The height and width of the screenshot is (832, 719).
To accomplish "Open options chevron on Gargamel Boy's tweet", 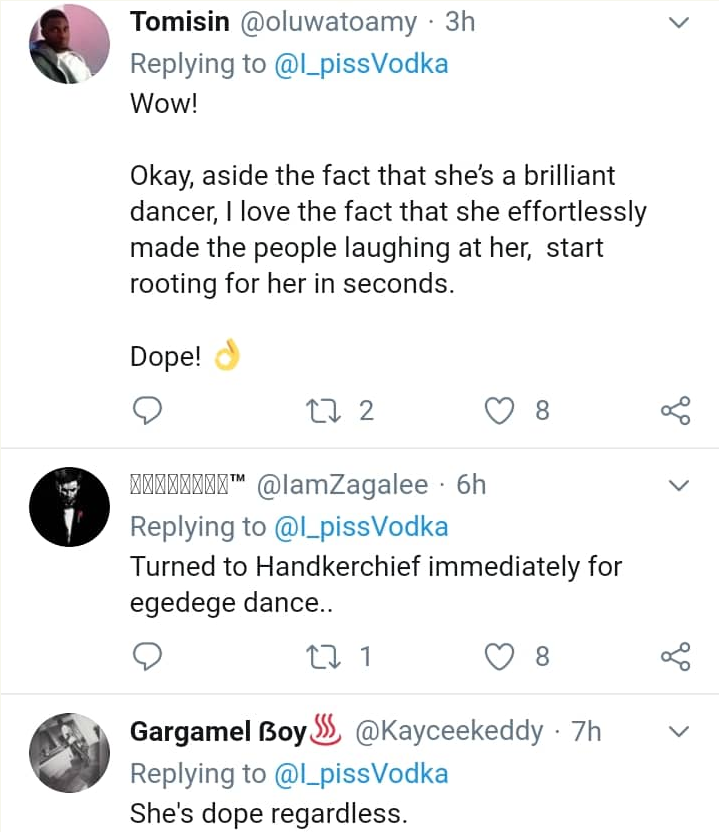I will (x=679, y=732).
